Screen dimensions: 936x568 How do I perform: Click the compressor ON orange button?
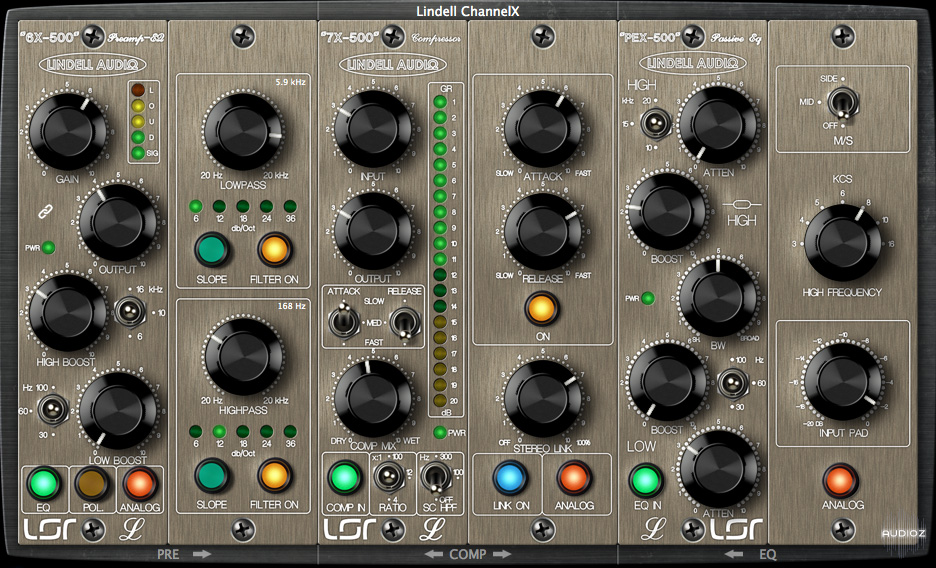pyautogui.click(x=539, y=307)
